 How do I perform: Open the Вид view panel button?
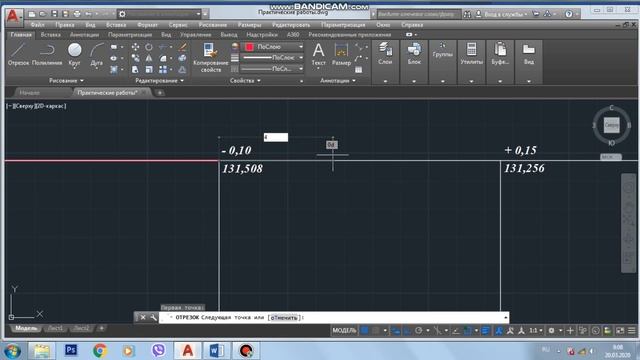point(529,53)
